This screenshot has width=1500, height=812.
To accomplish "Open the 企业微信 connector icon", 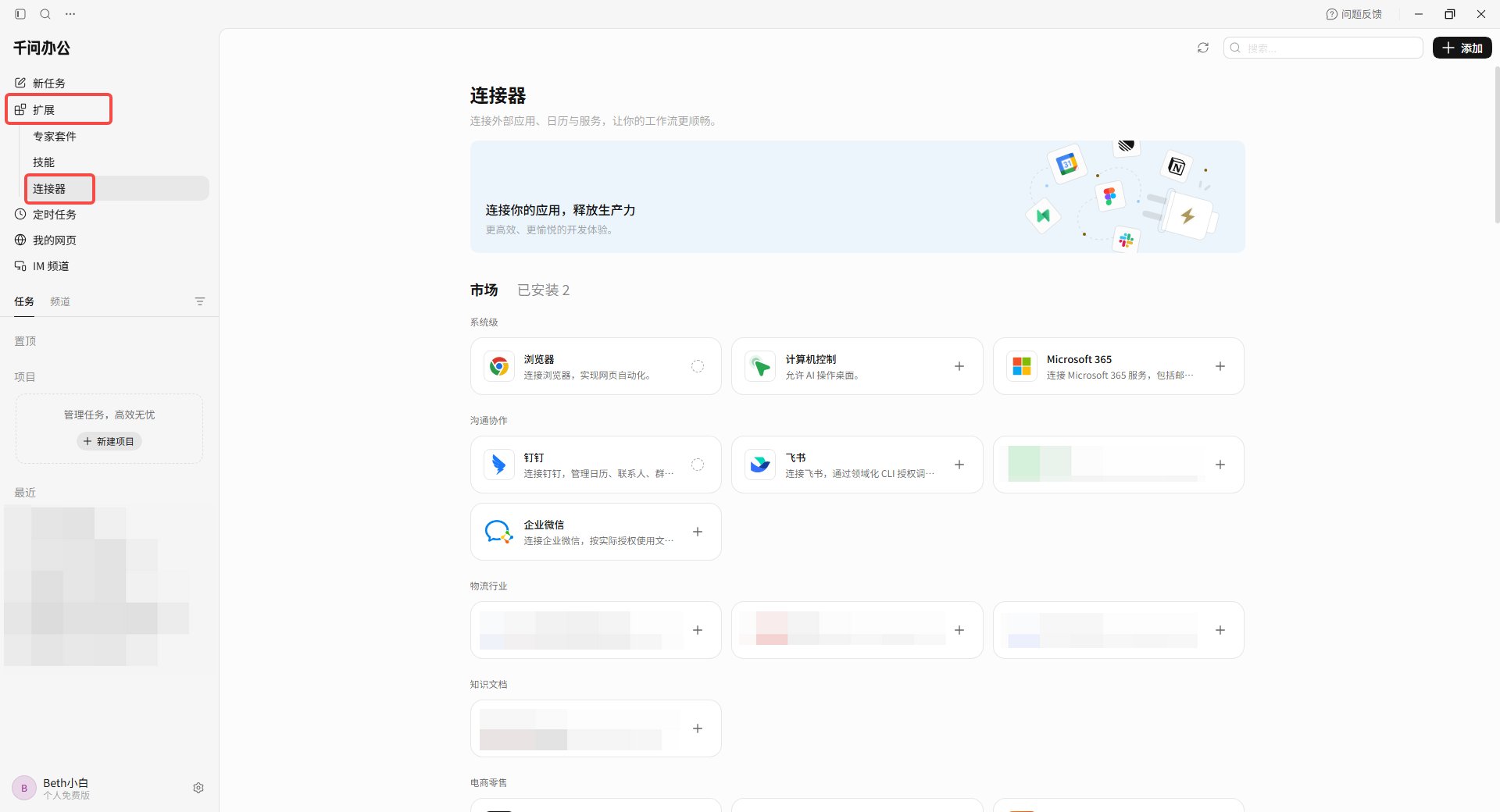I will pyautogui.click(x=498, y=532).
